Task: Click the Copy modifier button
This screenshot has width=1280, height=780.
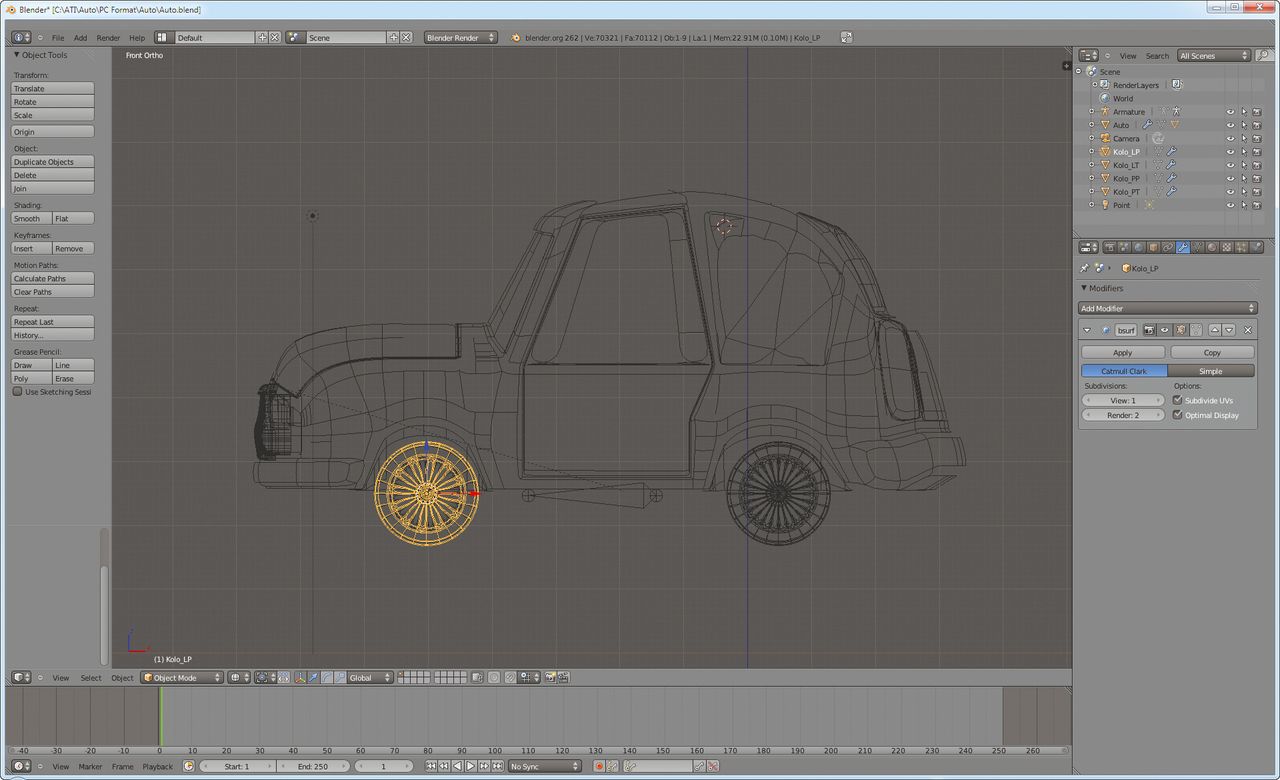Action: click(1212, 352)
